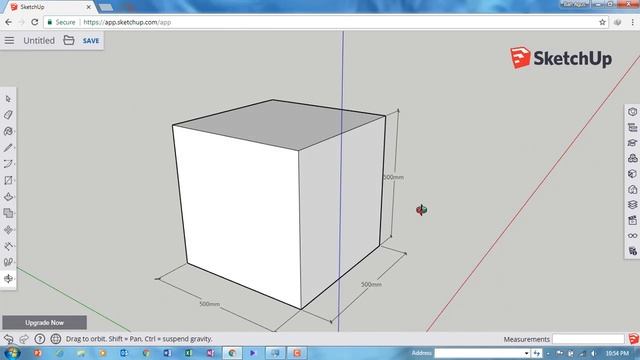640x360 pixels.
Task: Redo the last undone action
Action: (x=24, y=339)
